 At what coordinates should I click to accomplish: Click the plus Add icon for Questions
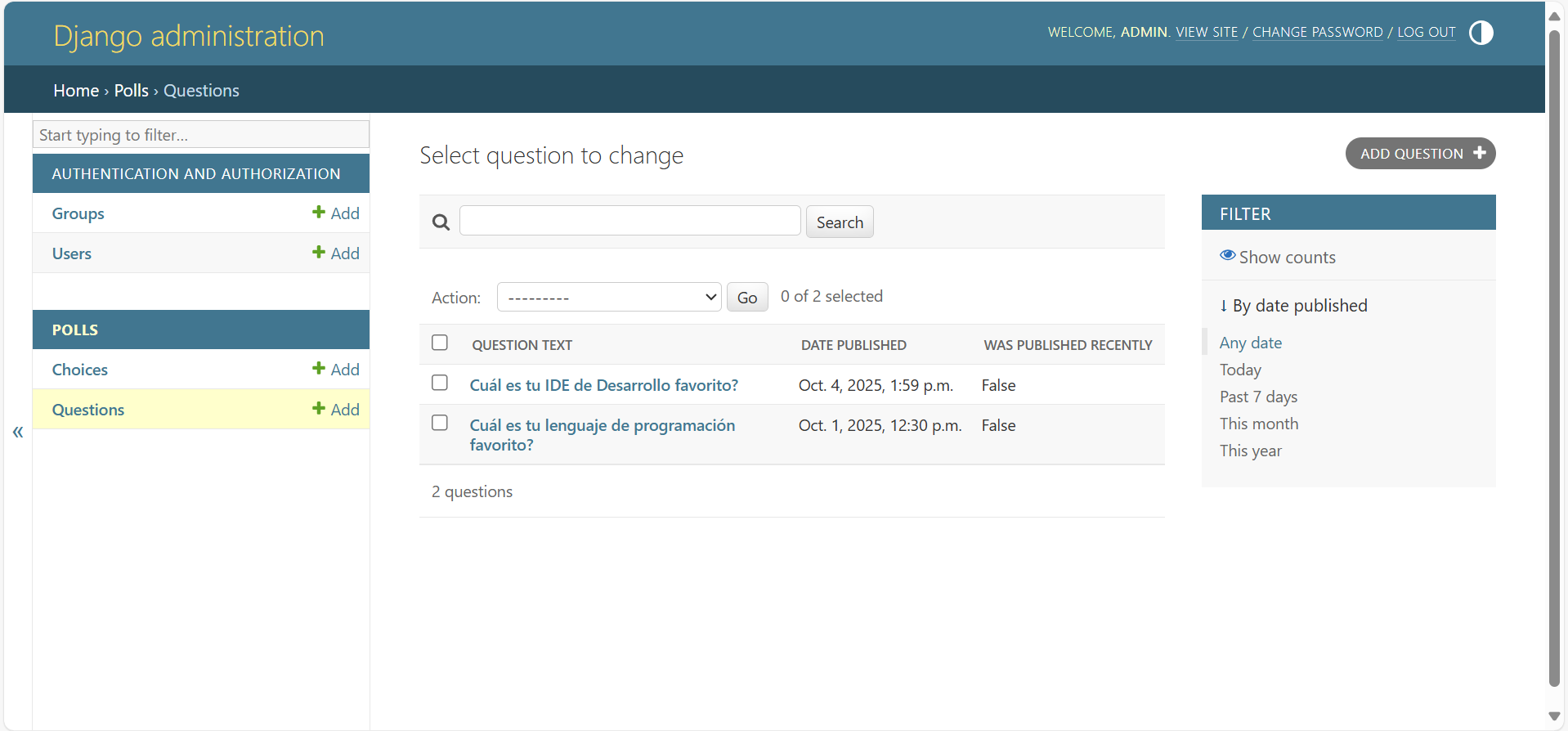tap(319, 409)
